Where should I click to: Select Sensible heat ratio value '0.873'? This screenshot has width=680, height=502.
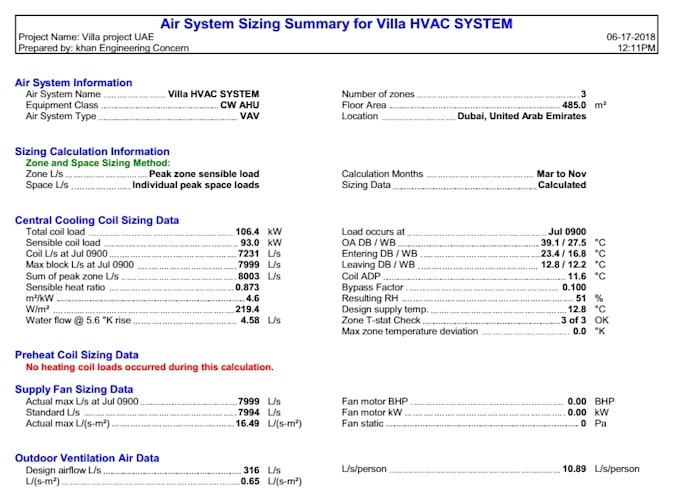click(247, 287)
